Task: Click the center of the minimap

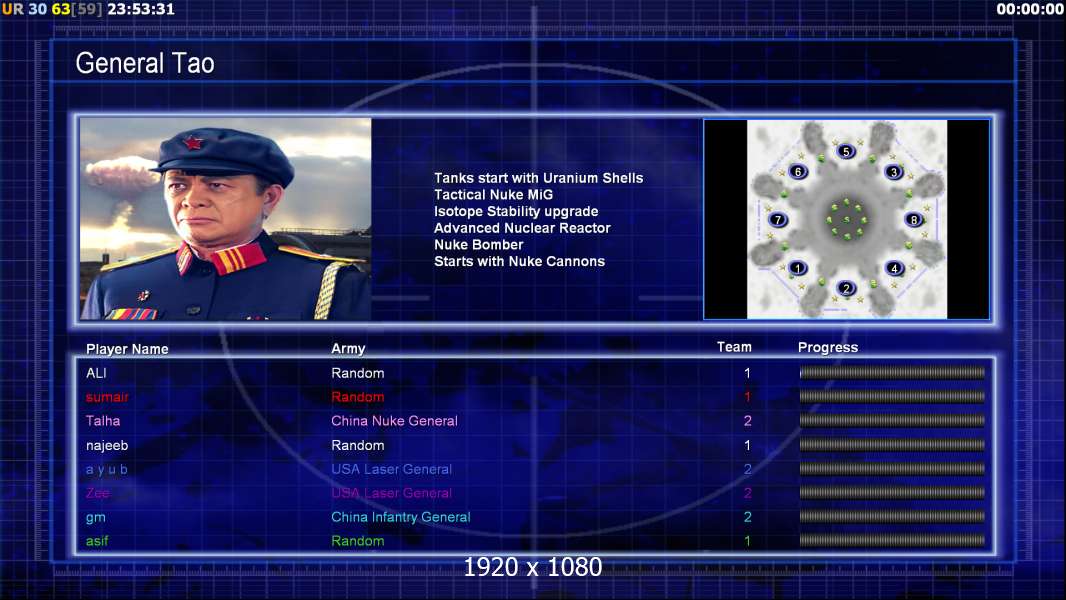Action: point(846,219)
